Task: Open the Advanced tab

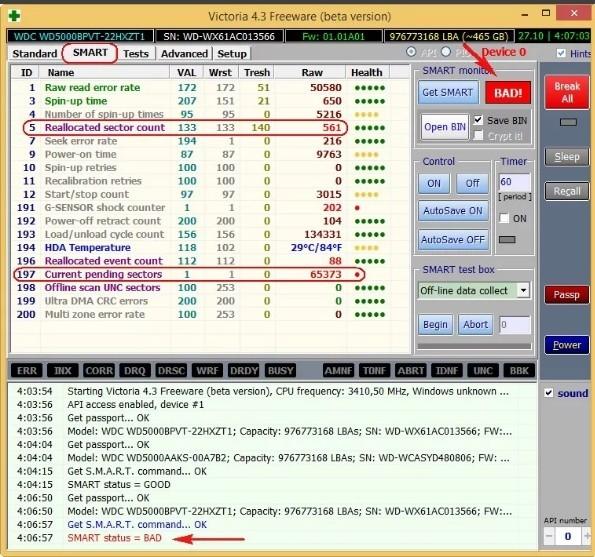Action: pos(184,53)
